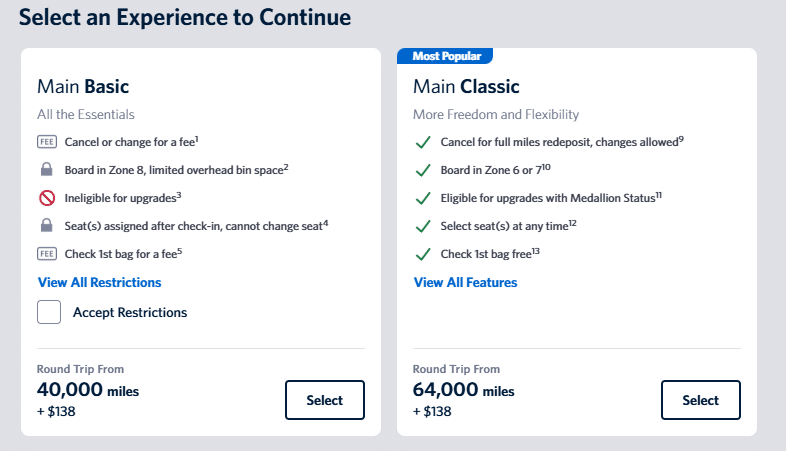
Task: Click the FEE icon beside Check 1st bag
Action: tap(47, 254)
